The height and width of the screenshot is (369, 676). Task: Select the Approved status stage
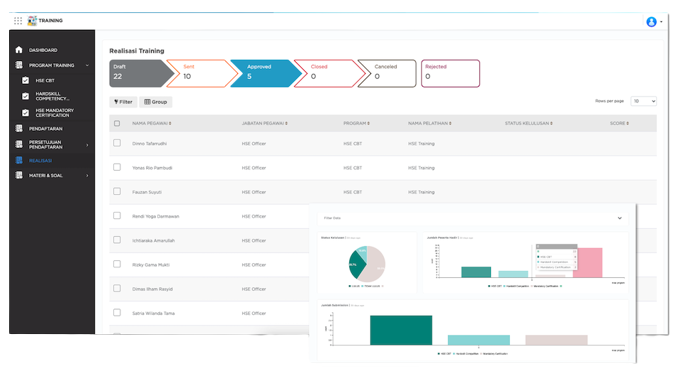264,73
